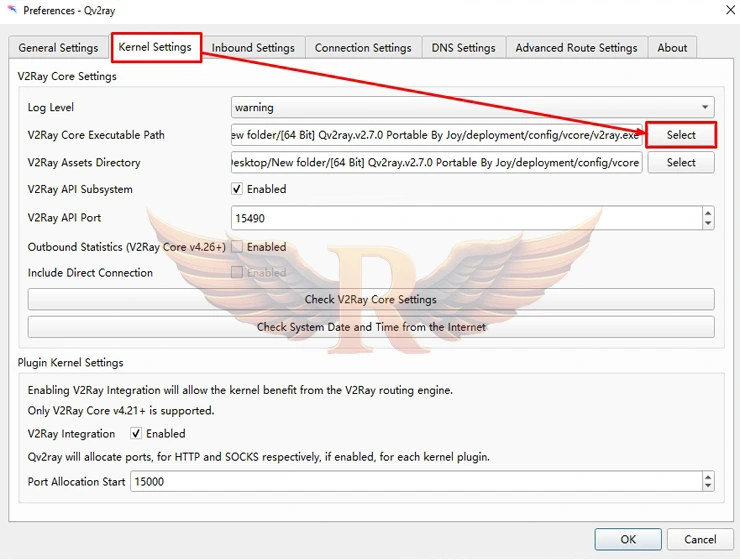Image resolution: width=740 pixels, height=560 pixels.
Task: Click into the V2Ray Core Executable Path field
Action: click(435, 135)
